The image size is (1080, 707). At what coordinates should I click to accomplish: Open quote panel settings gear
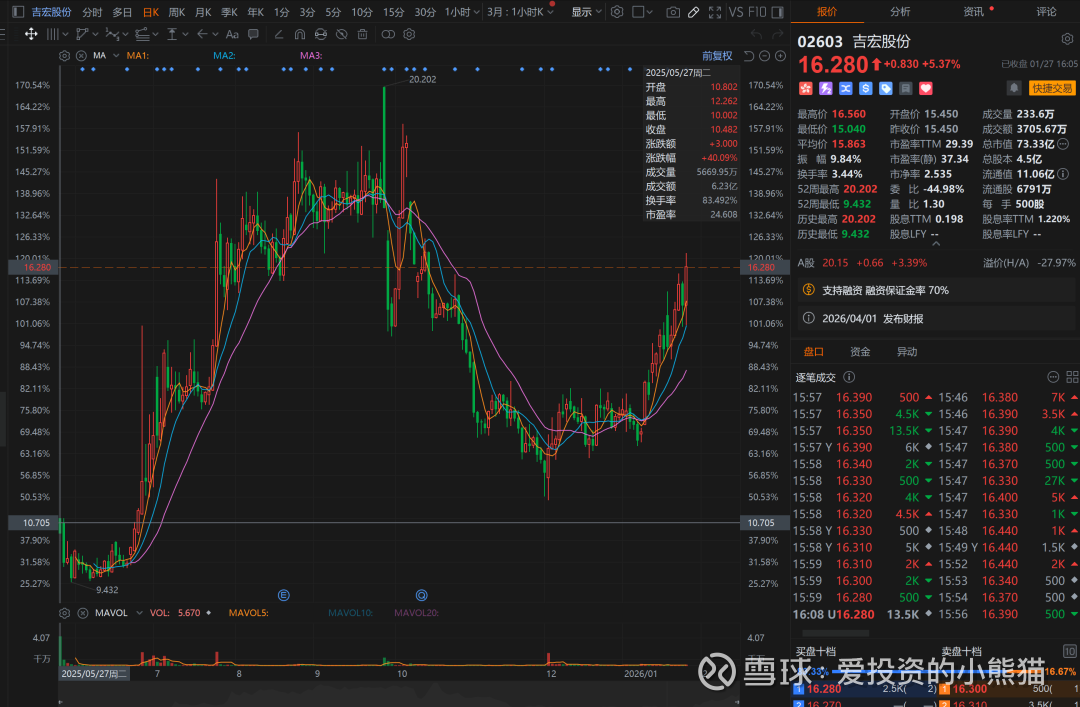(1067, 40)
